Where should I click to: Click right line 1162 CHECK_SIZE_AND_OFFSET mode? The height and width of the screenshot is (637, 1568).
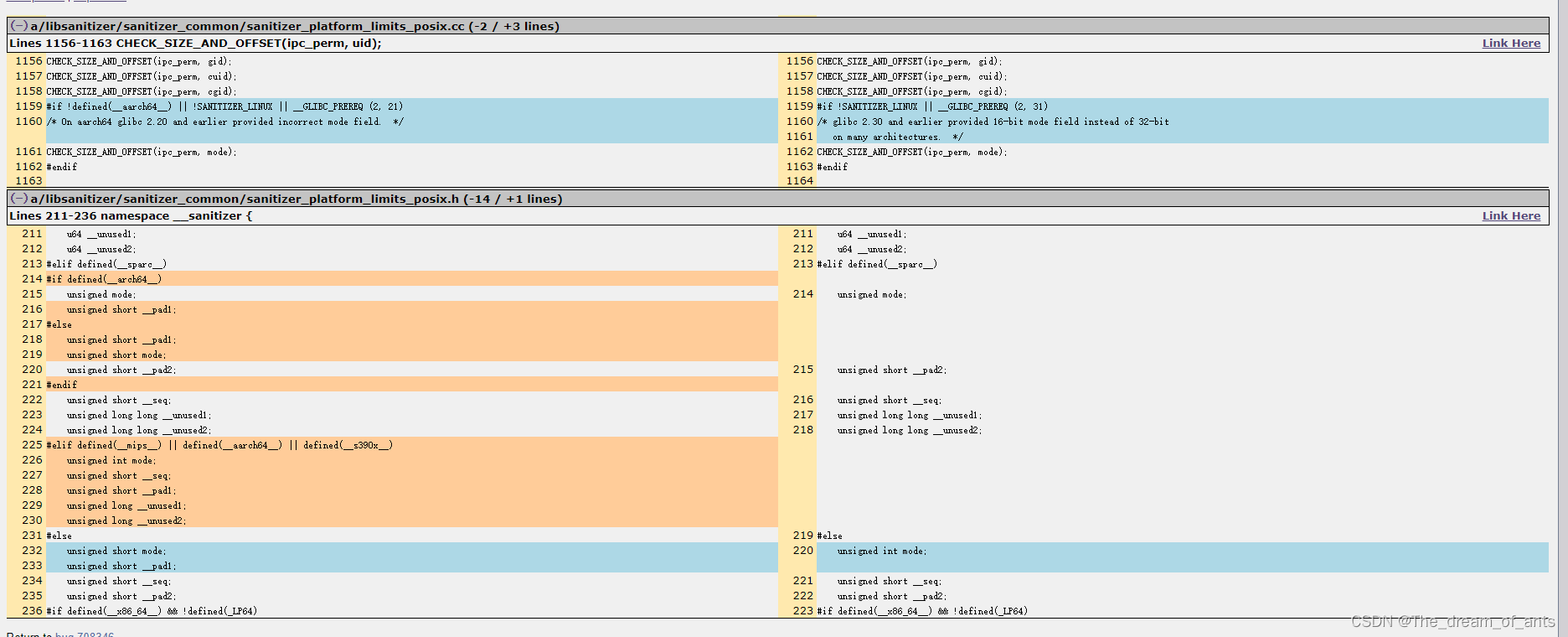pos(912,152)
